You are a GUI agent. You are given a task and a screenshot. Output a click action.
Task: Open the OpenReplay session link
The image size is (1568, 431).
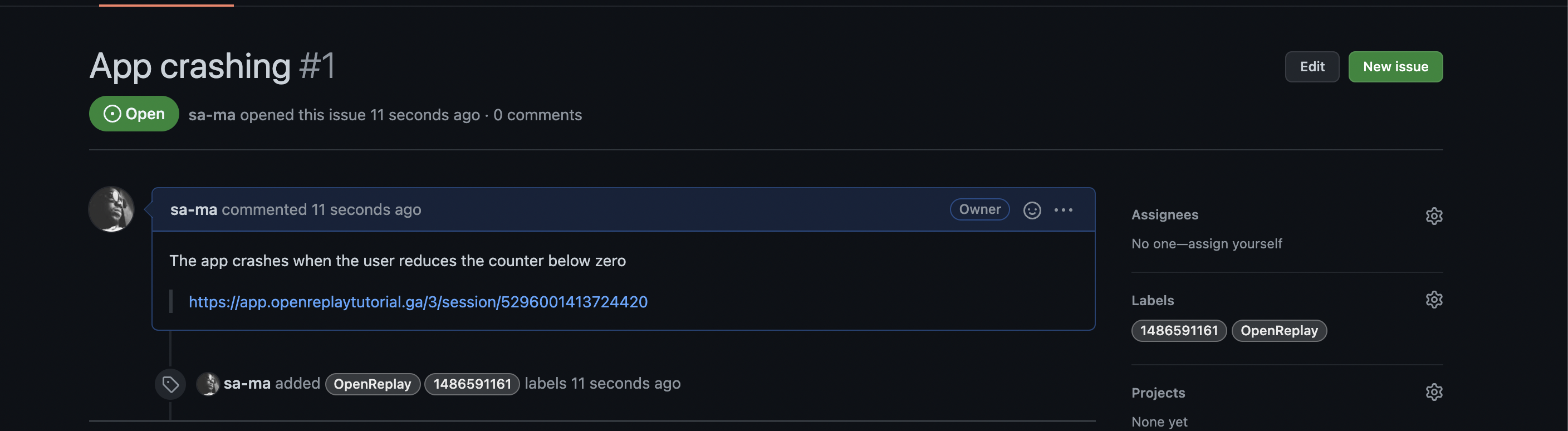(418, 302)
